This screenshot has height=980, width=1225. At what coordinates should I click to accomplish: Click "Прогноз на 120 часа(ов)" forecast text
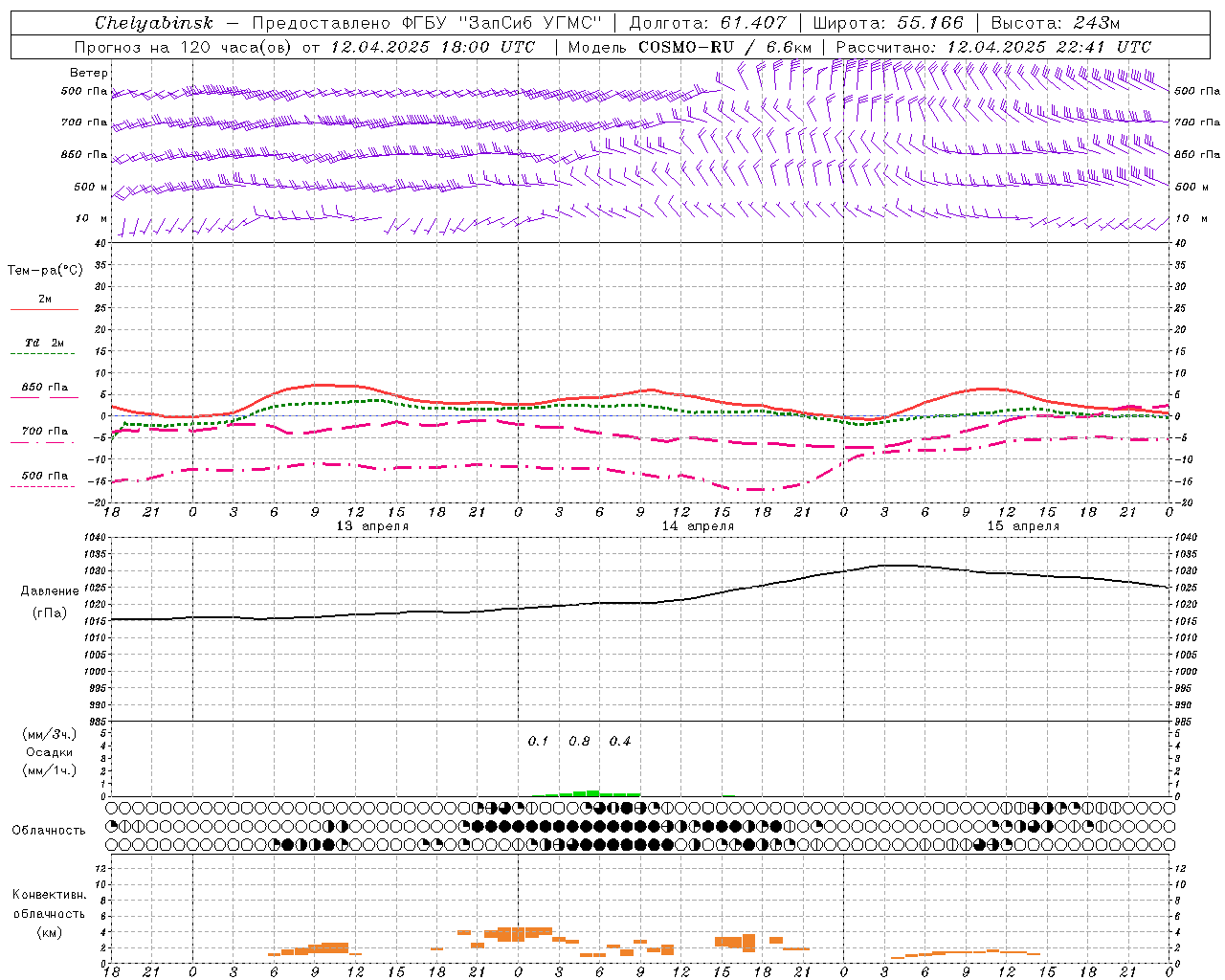pyautogui.click(x=185, y=47)
